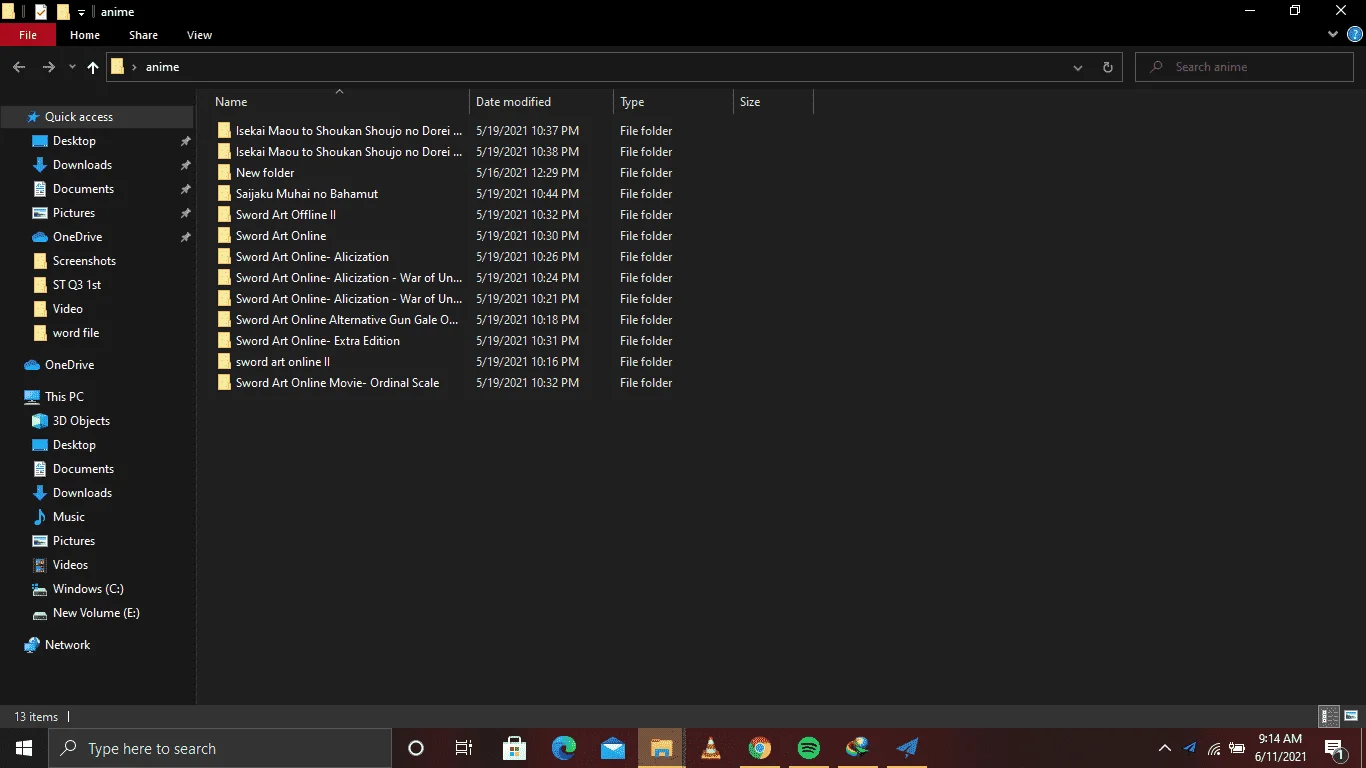Open pinned Desktop under Quick access
The width and height of the screenshot is (1366, 768).
[74, 141]
